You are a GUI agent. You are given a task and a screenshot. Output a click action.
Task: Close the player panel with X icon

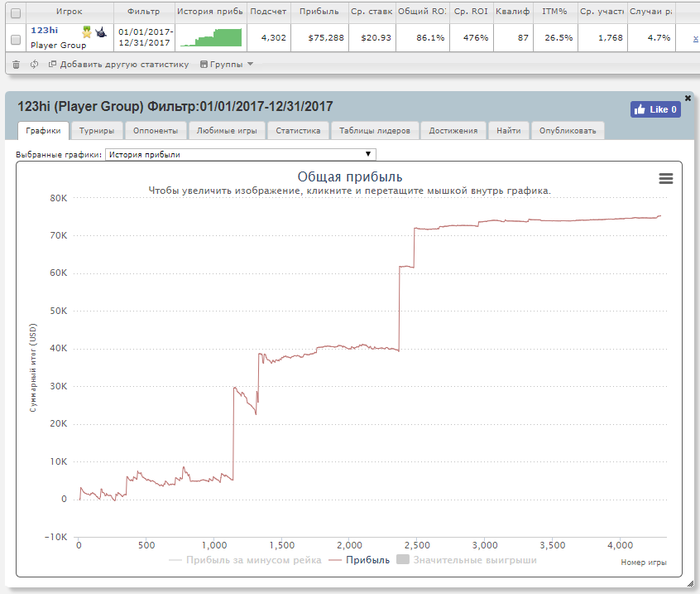point(688,98)
